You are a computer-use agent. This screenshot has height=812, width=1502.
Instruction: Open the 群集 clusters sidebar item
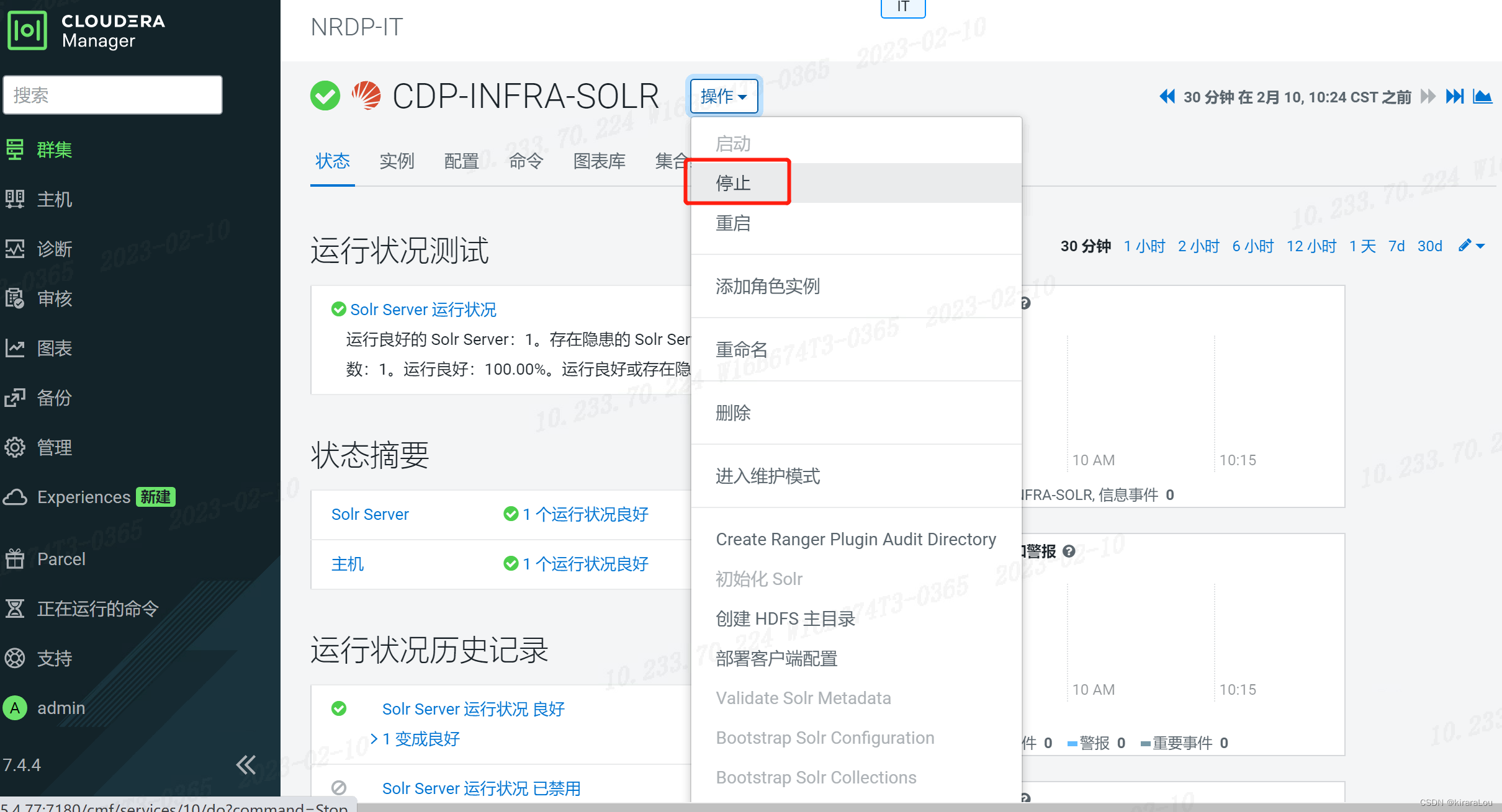(38, 149)
